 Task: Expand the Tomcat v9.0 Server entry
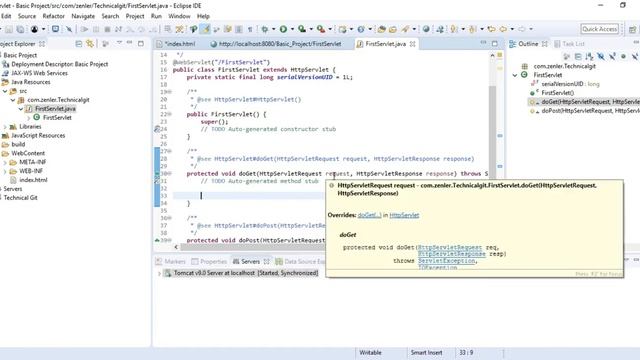click(159, 273)
